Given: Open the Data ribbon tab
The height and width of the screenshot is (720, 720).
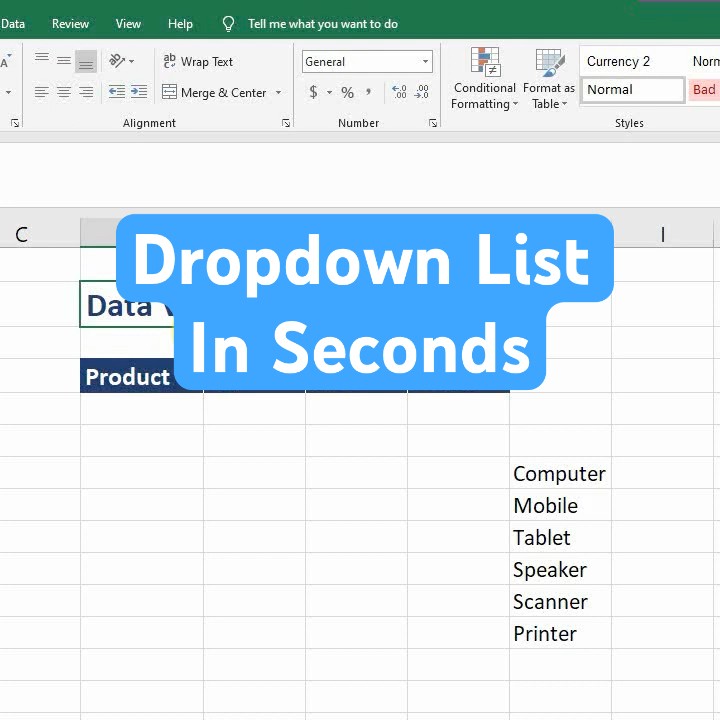Looking at the screenshot, I should (13, 24).
